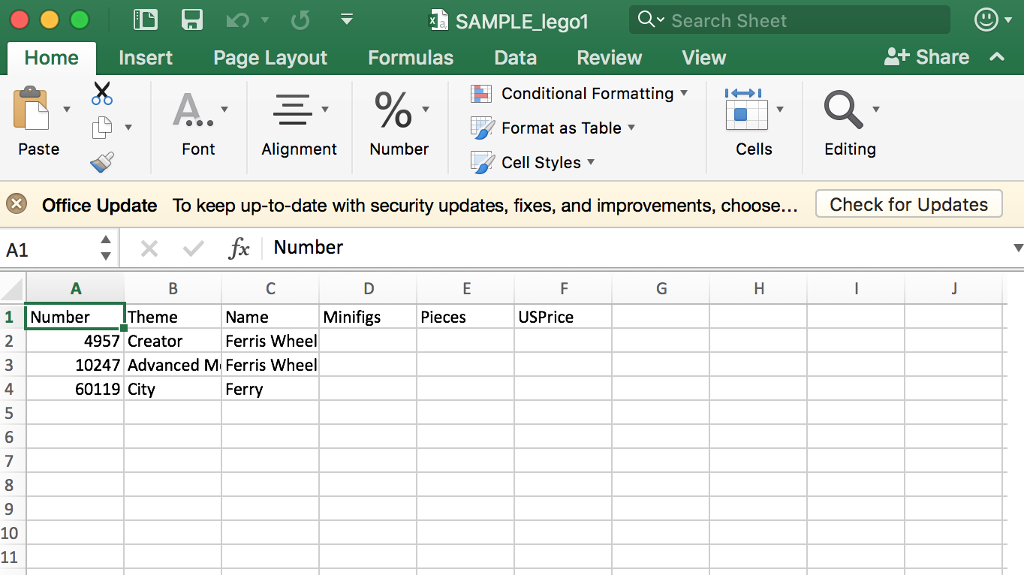This screenshot has height=575, width=1024.
Task: Select the USPrice header cell
Action: tap(563, 317)
